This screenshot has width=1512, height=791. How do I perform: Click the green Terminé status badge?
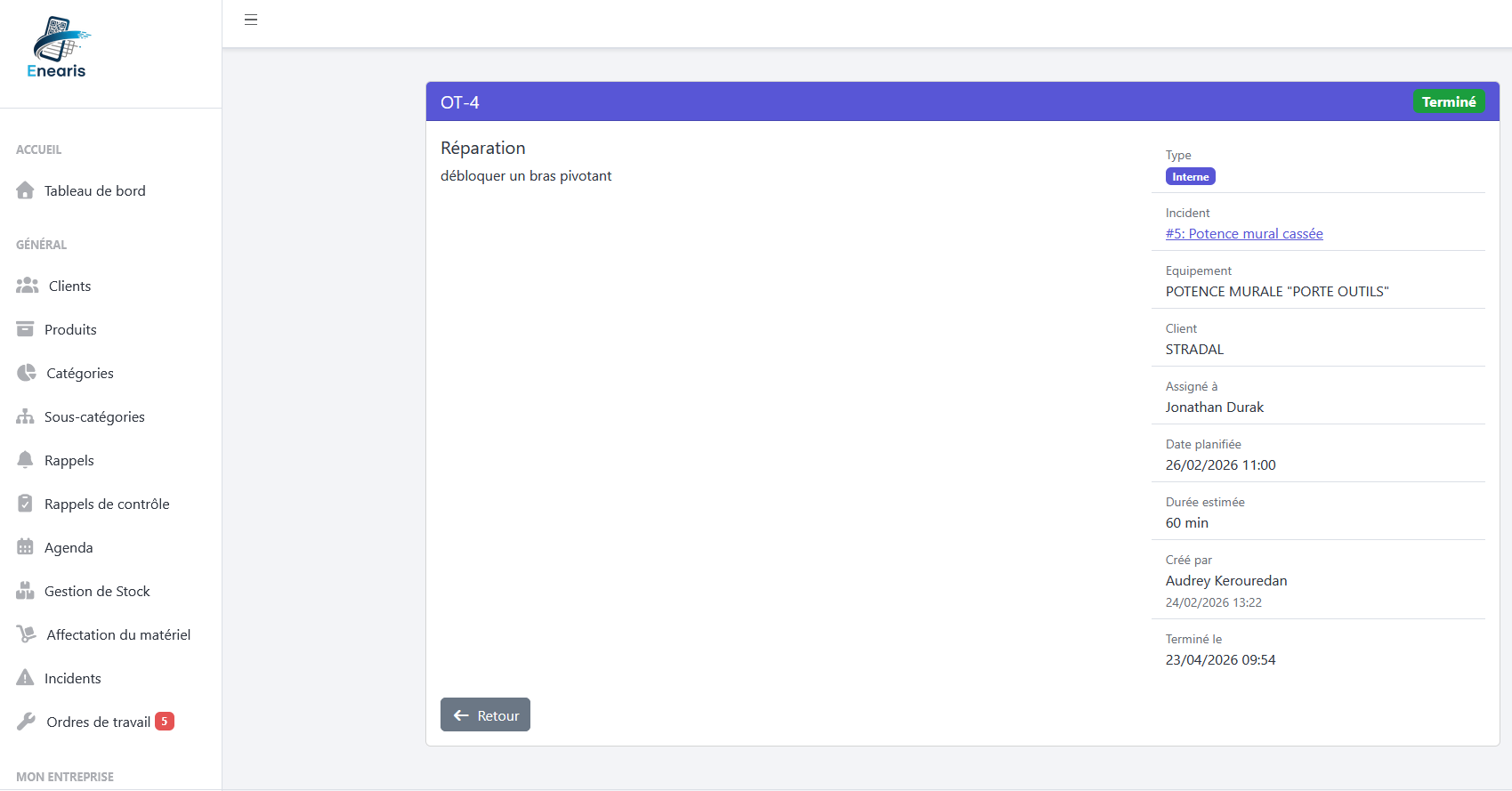tap(1449, 101)
